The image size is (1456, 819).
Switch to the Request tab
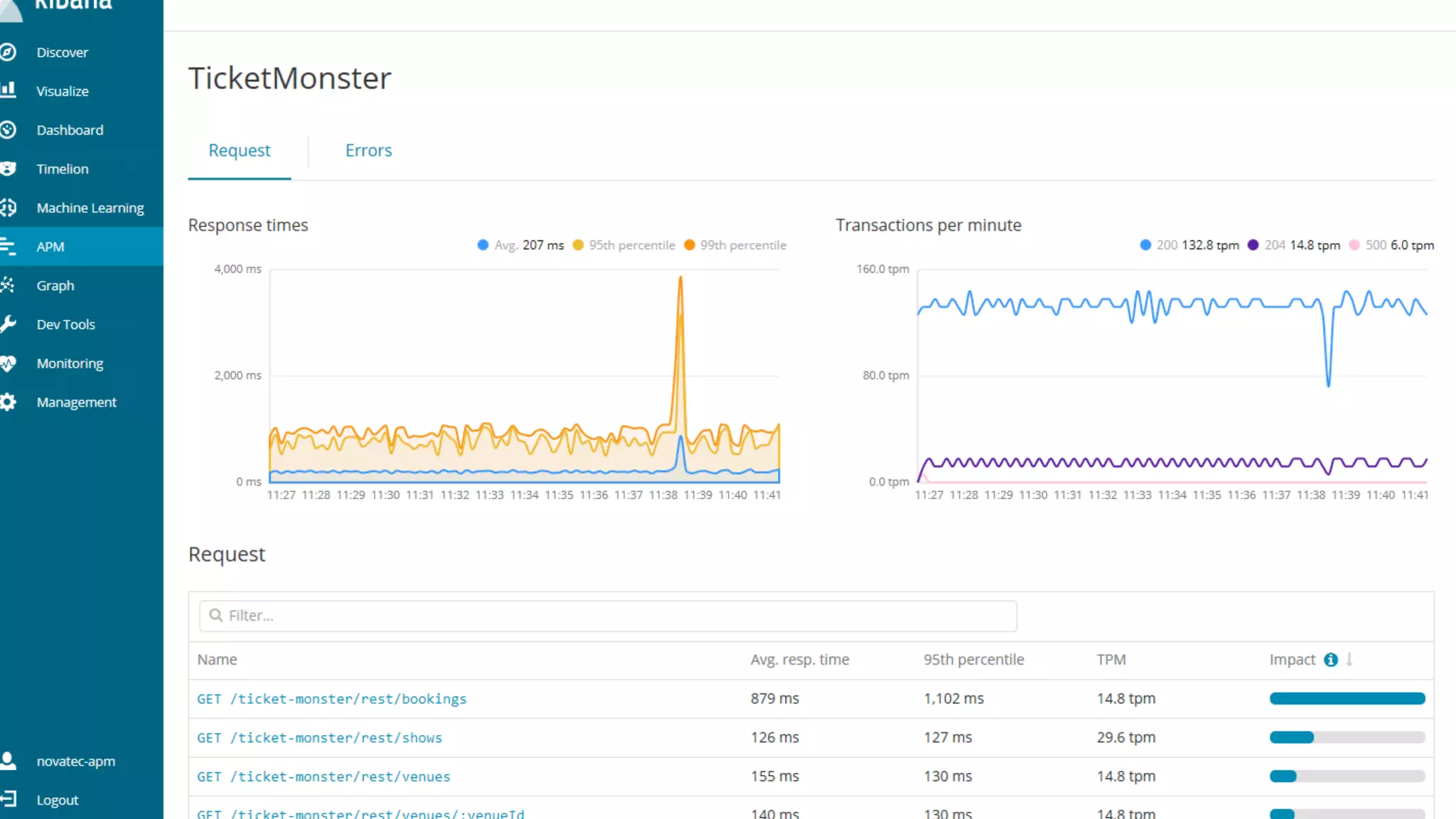tap(240, 150)
